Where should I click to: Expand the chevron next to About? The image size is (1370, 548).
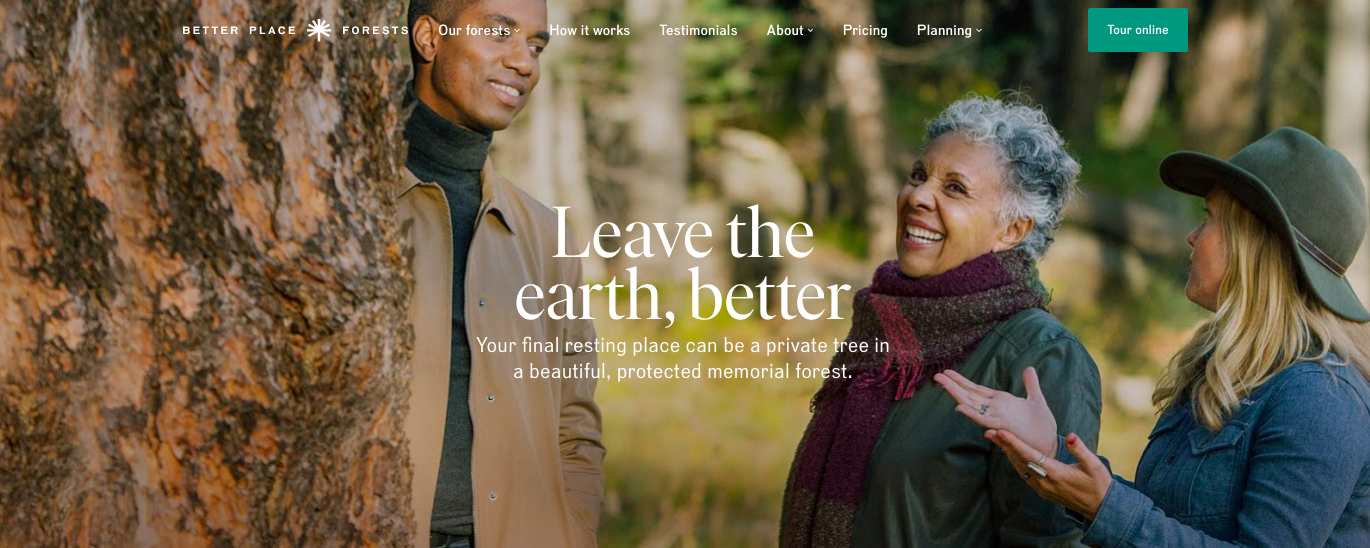coord(810,30)
